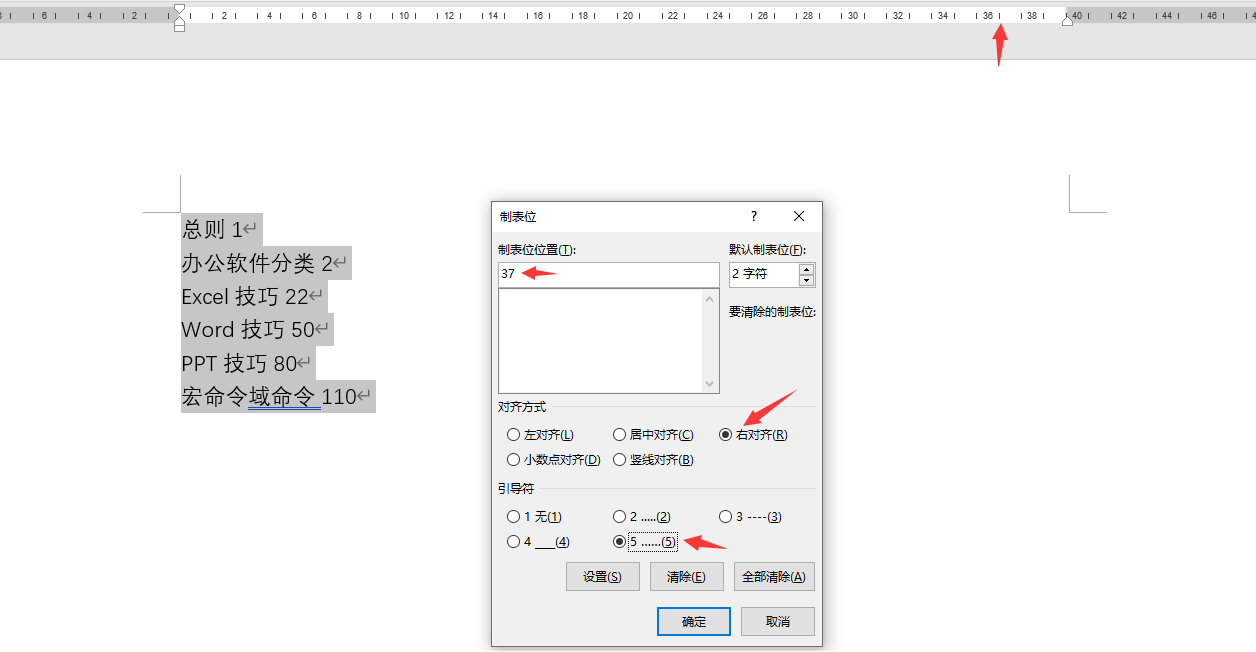Click the 全部清除(A) button
Viewport: 1256px width, 652px height.
774,577
